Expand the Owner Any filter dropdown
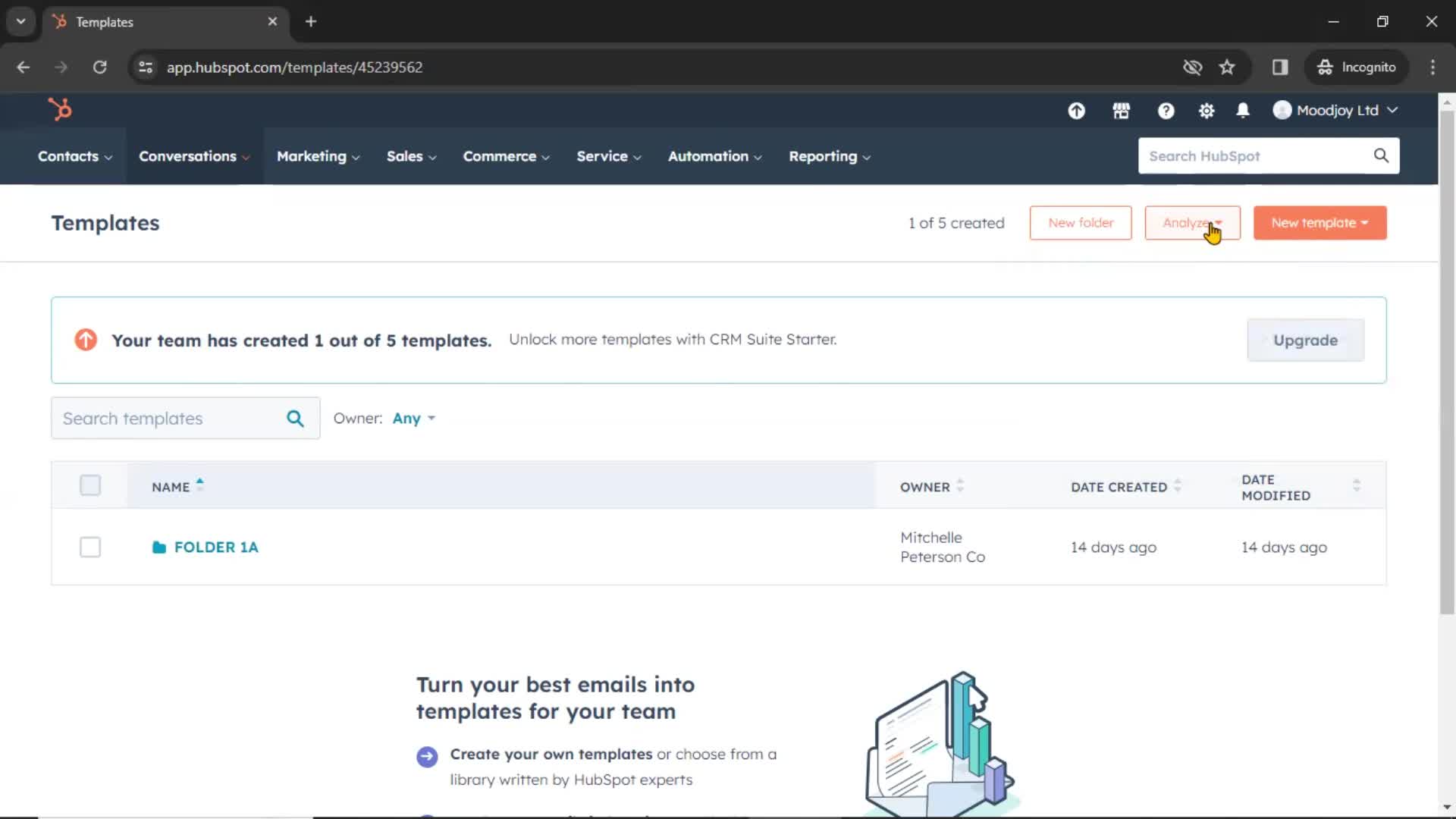 tap(413, 418)
